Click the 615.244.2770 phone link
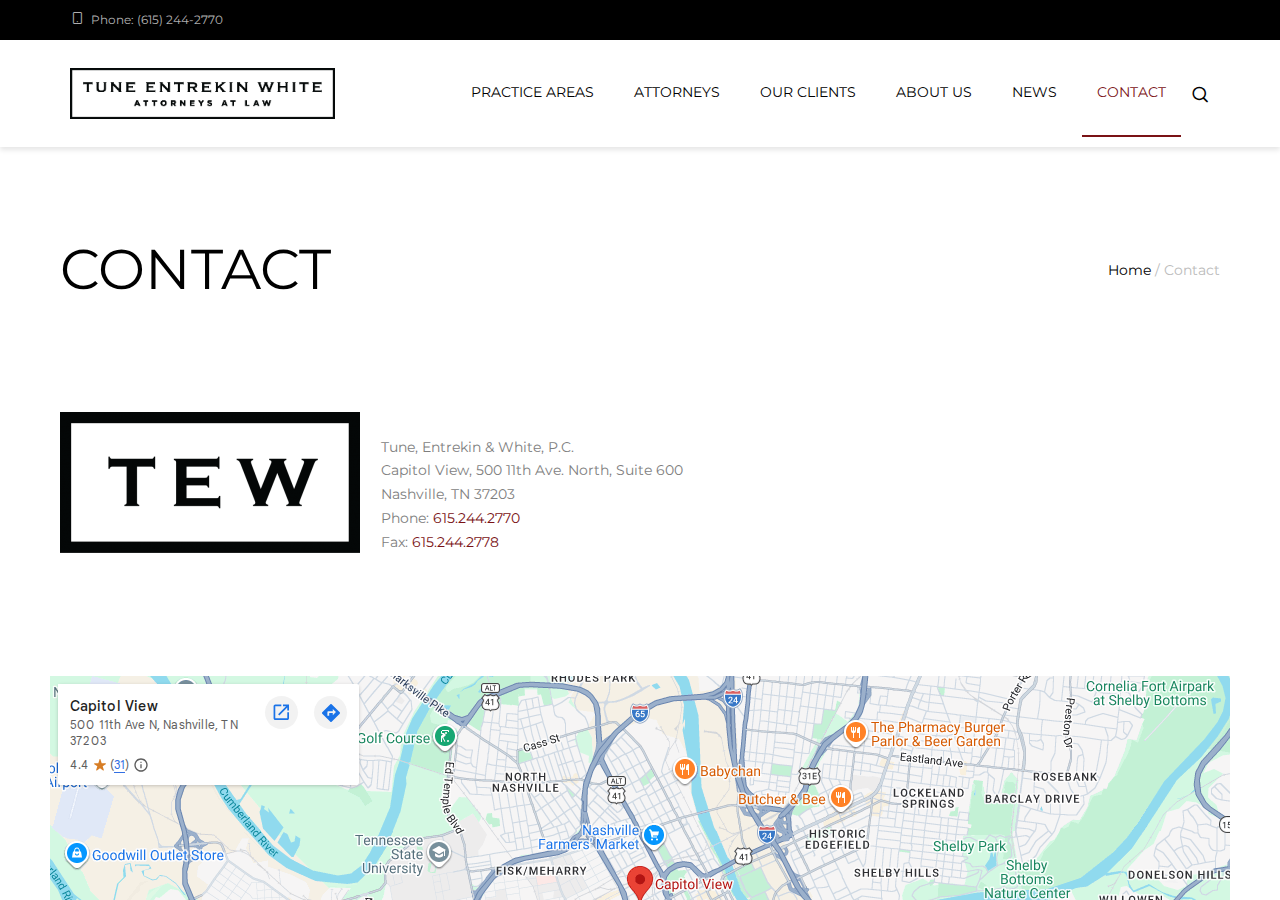The image size is (1280, 900). coord(476,518)
